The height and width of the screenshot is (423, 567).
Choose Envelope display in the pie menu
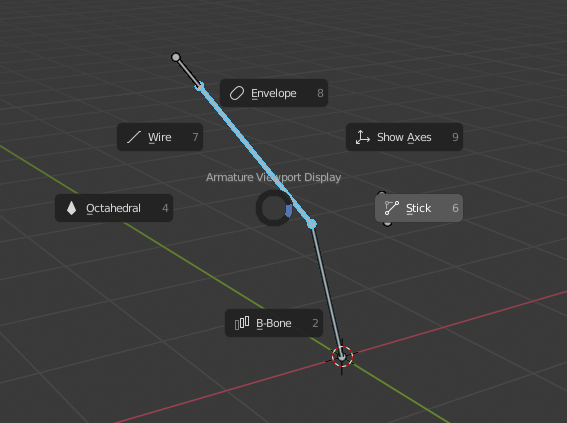tap(274, 93)
